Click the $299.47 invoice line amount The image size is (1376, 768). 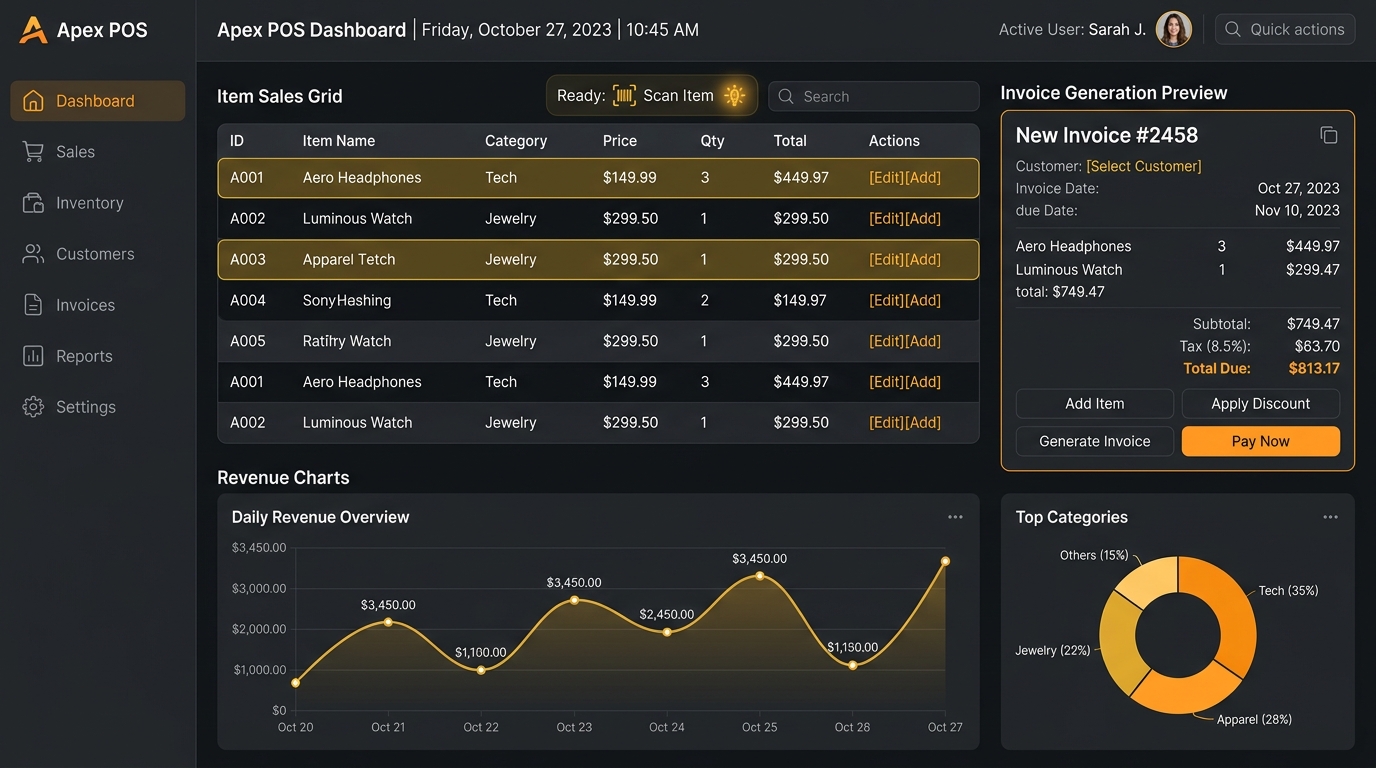(x=1313, y=270)
